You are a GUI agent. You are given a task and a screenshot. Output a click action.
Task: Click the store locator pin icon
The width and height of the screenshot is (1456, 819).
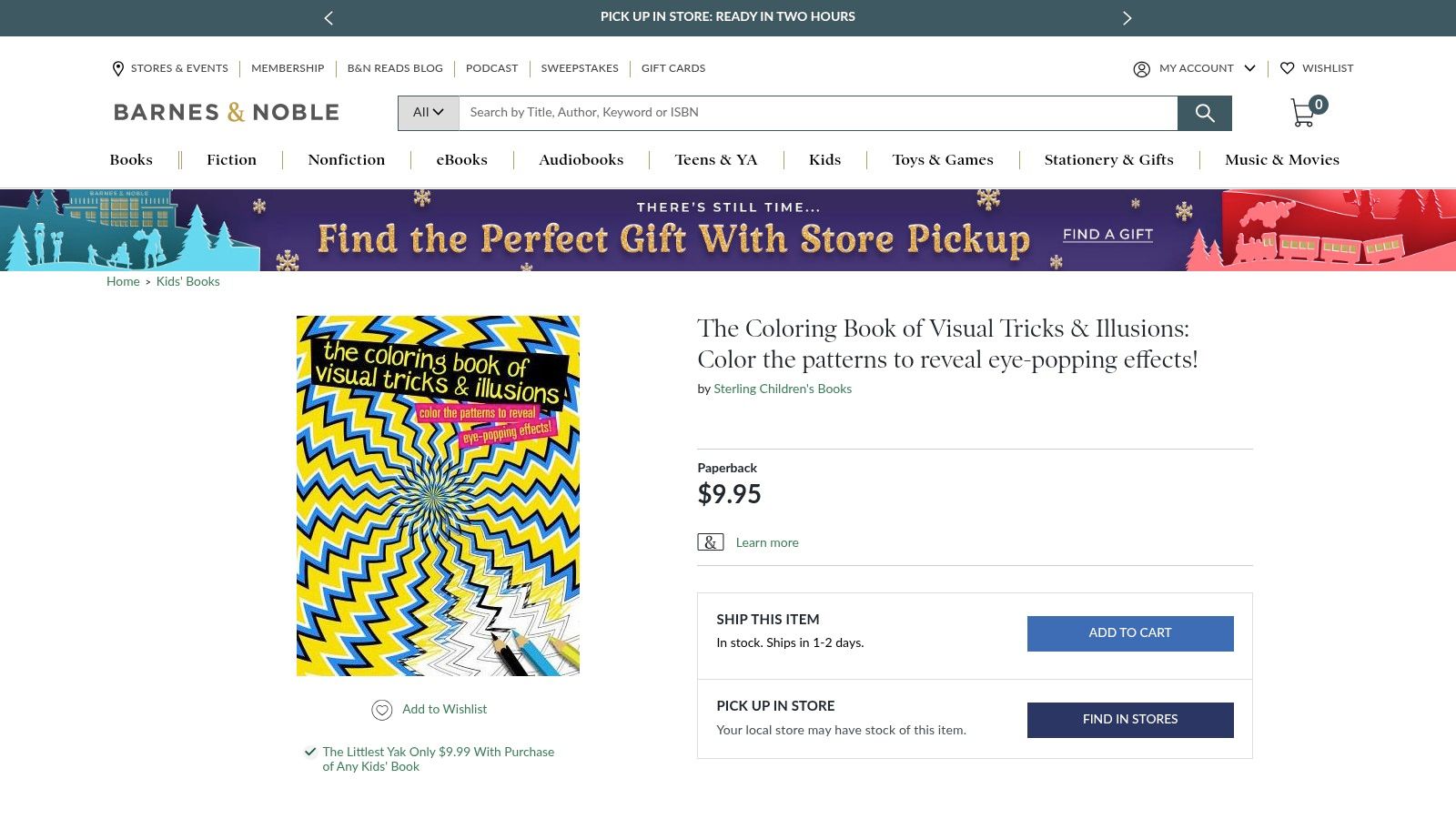[117, 68]
